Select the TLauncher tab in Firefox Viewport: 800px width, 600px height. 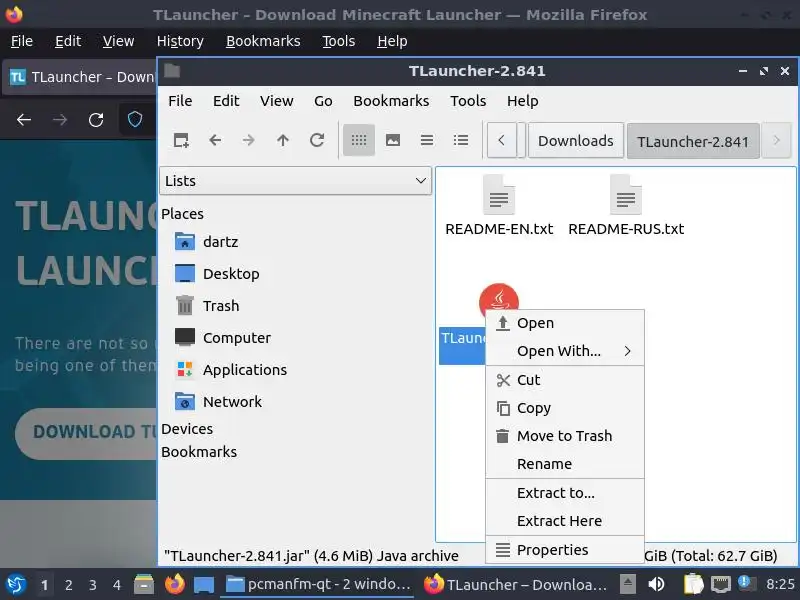point(82,77)
